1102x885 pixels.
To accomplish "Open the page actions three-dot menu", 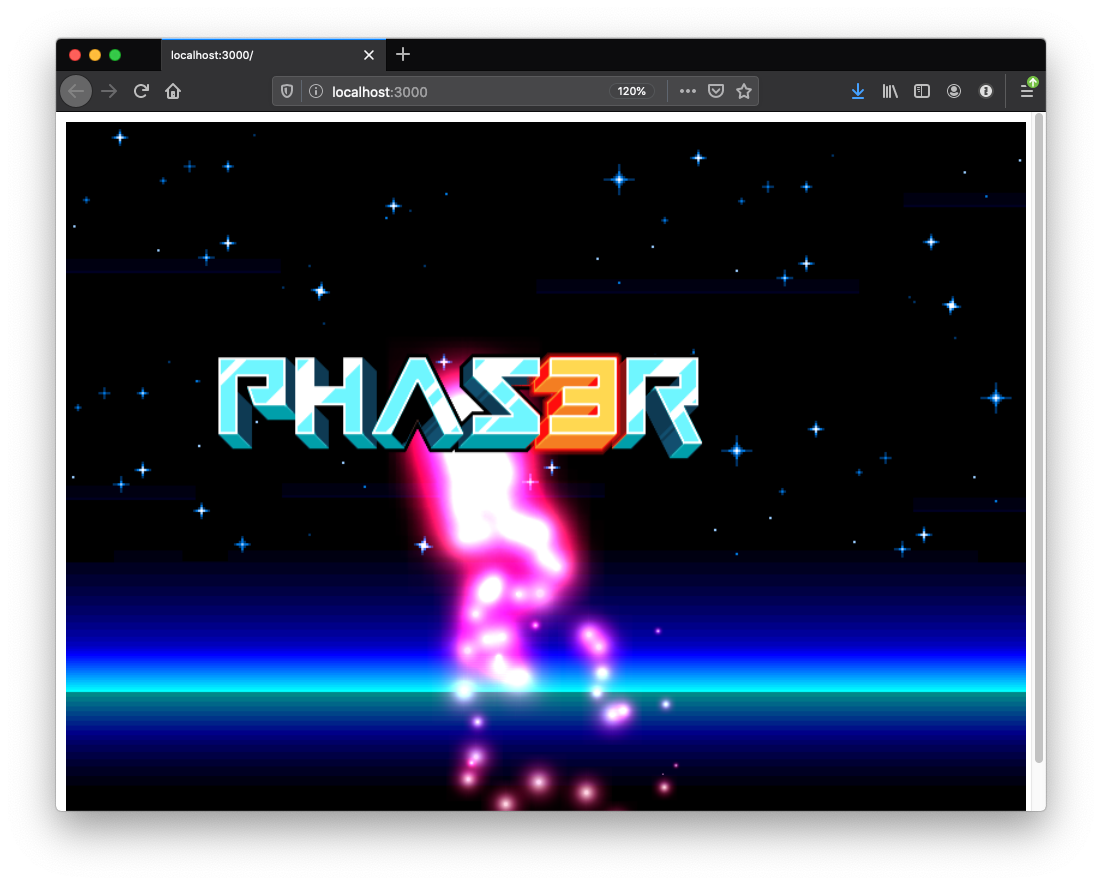I will click(x=687, y=91).
